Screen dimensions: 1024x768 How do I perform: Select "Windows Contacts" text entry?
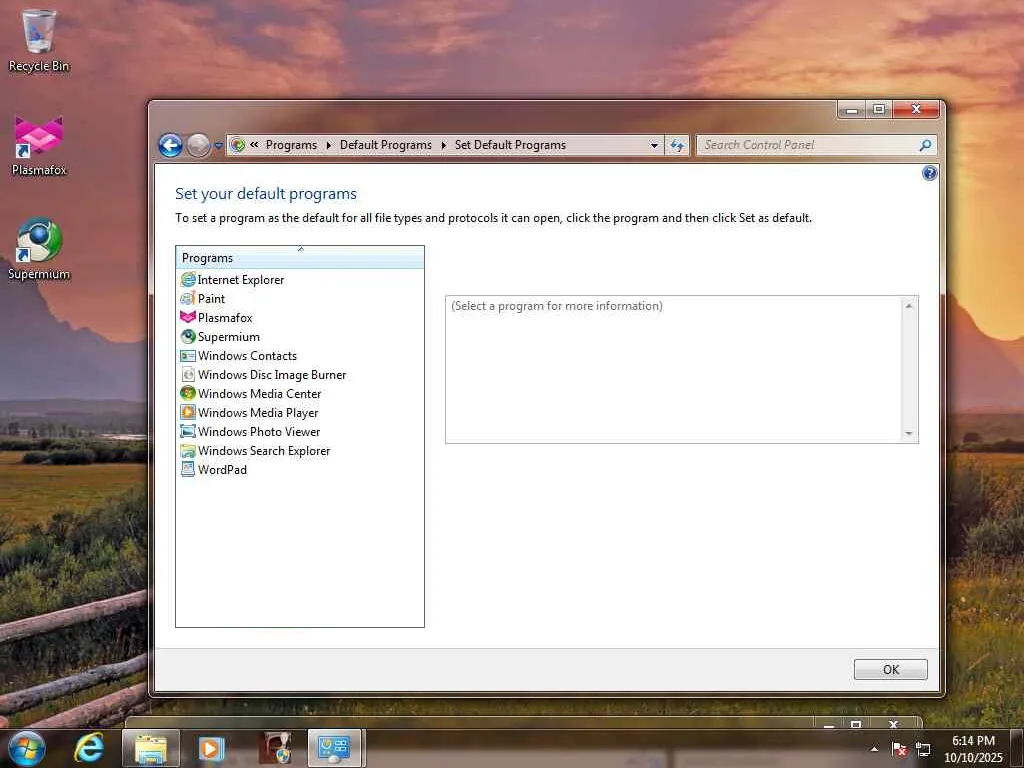248,355
